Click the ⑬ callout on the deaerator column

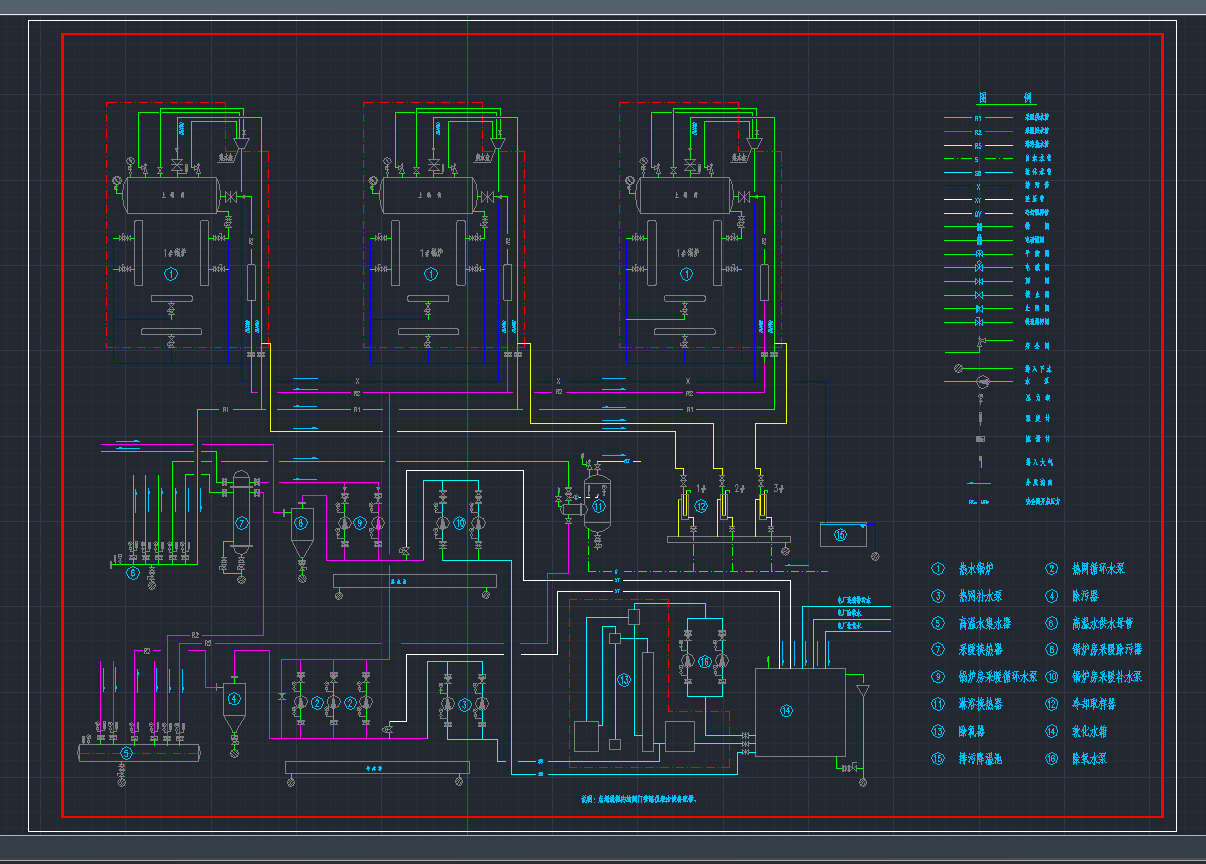point(623,680)
